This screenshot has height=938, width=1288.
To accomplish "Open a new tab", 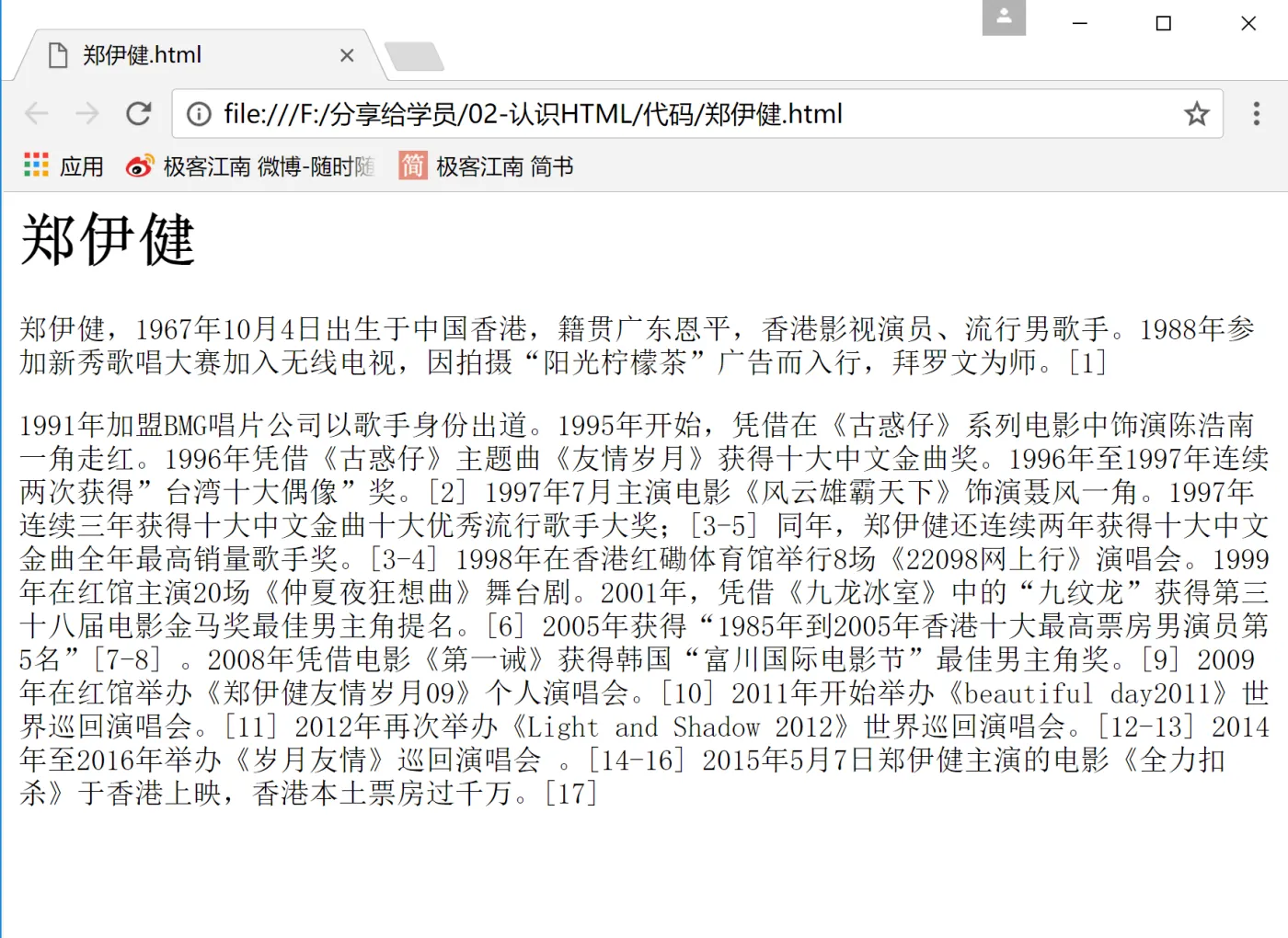I will point(415,57).
